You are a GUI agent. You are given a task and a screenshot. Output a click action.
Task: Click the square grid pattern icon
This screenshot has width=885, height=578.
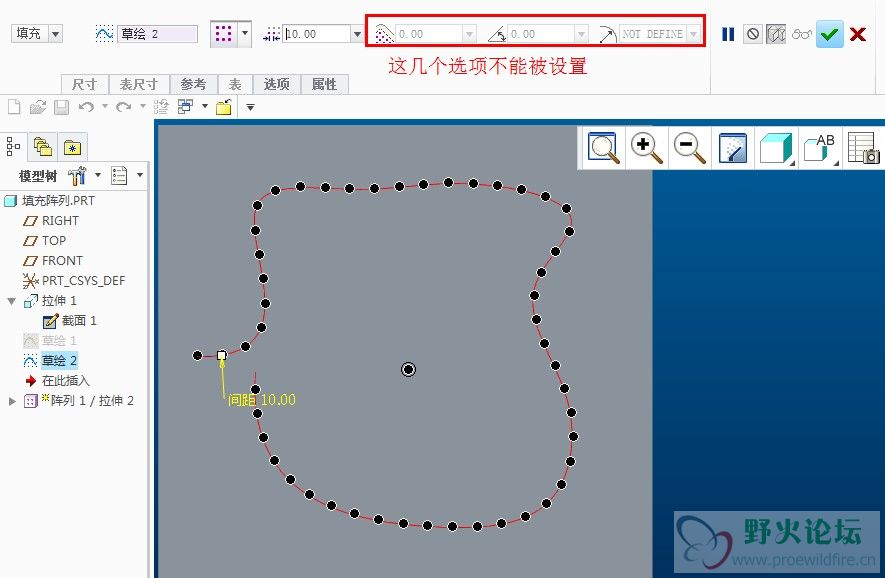point(224,34)
